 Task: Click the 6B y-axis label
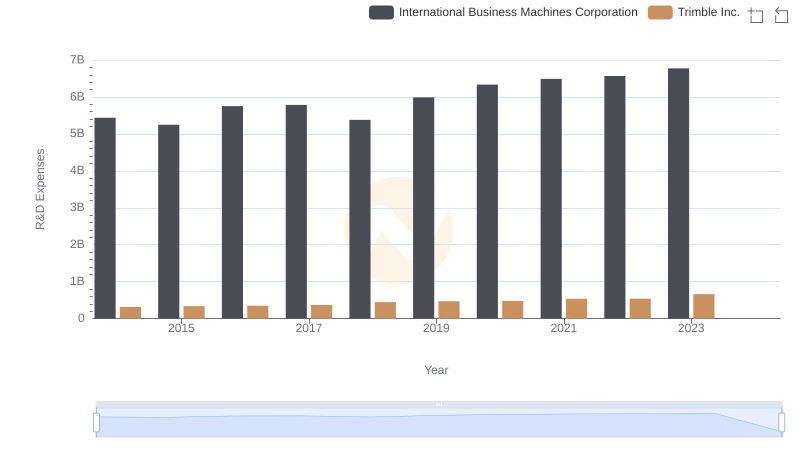click(77, 97)
